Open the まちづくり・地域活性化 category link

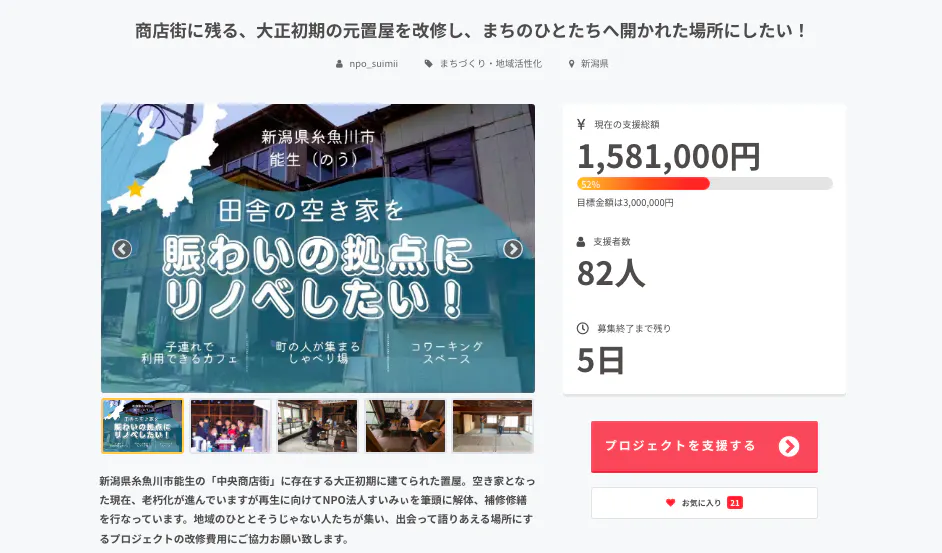click(x=490, y=64)
